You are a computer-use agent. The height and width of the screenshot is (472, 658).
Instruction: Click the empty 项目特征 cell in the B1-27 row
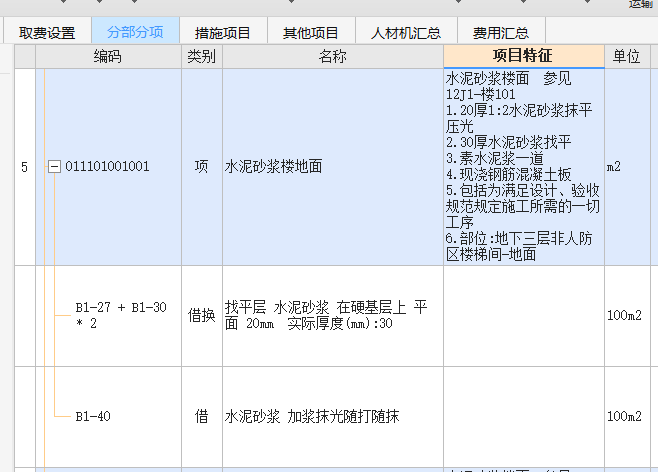[524, 316]
